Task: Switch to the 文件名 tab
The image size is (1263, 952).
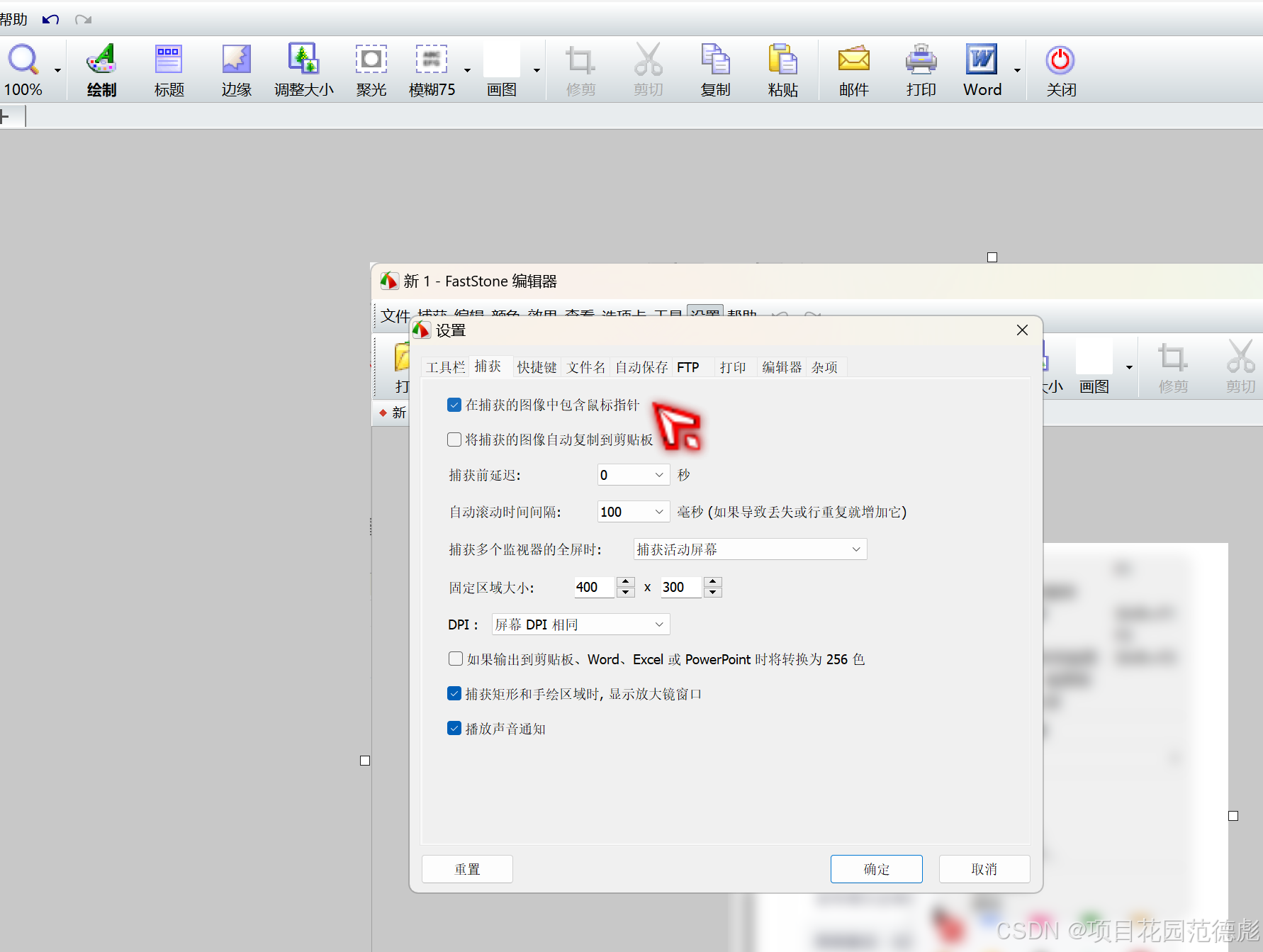Action: [x=585, y=367]
